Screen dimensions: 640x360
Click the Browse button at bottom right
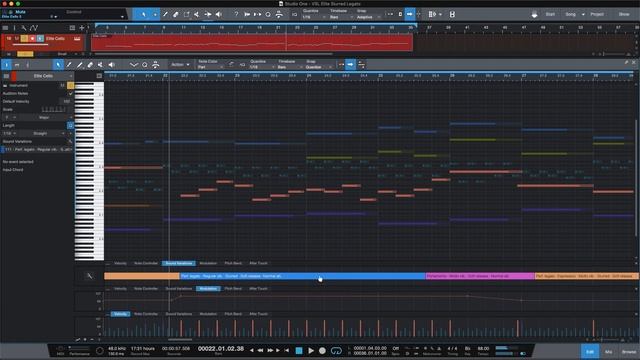point(629,351)
